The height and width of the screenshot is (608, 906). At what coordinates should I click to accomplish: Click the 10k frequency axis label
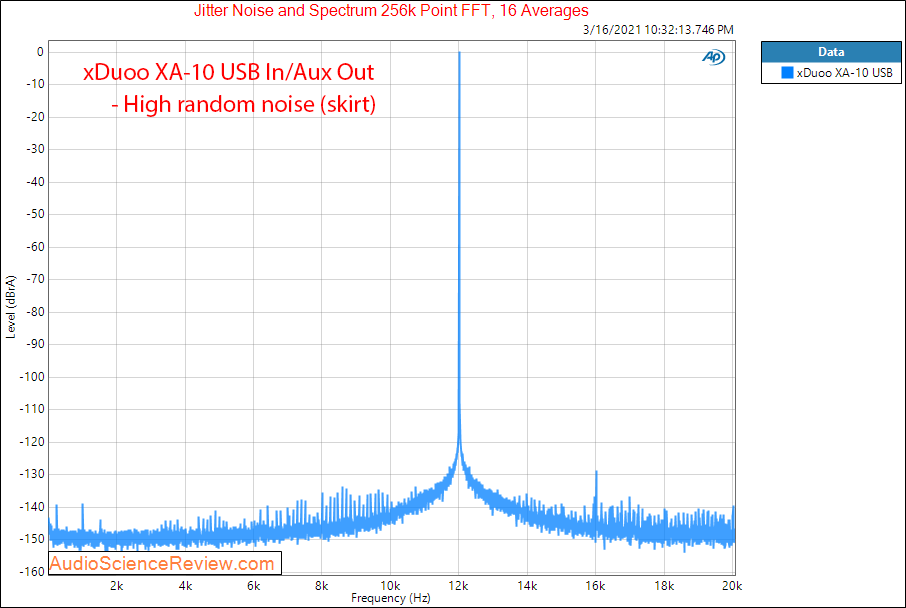tap(390, 586)
